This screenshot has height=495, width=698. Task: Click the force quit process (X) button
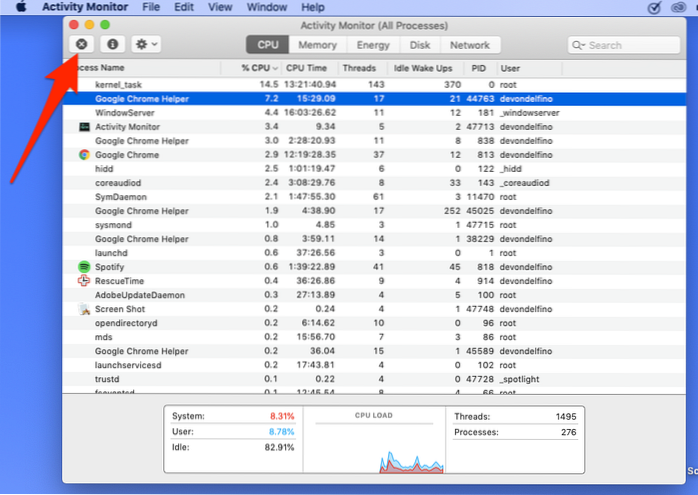(x=81, y=45)
